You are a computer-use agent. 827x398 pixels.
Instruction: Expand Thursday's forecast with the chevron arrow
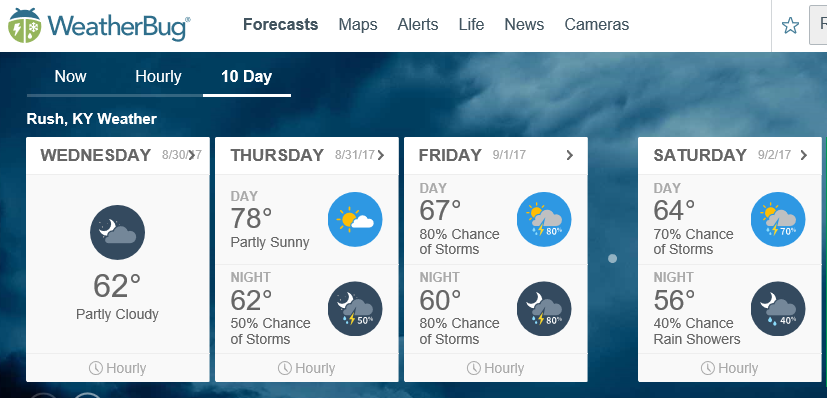[381, 155]
